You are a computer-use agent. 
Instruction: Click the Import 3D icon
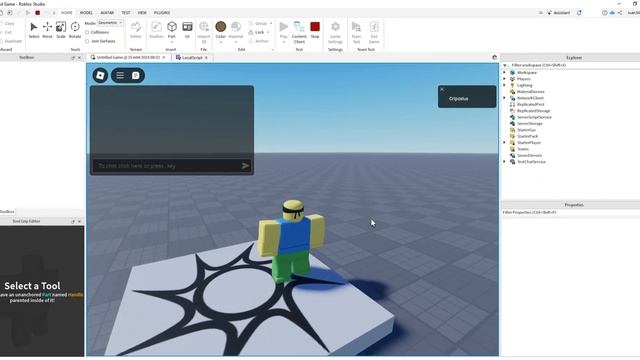[204, 27]
